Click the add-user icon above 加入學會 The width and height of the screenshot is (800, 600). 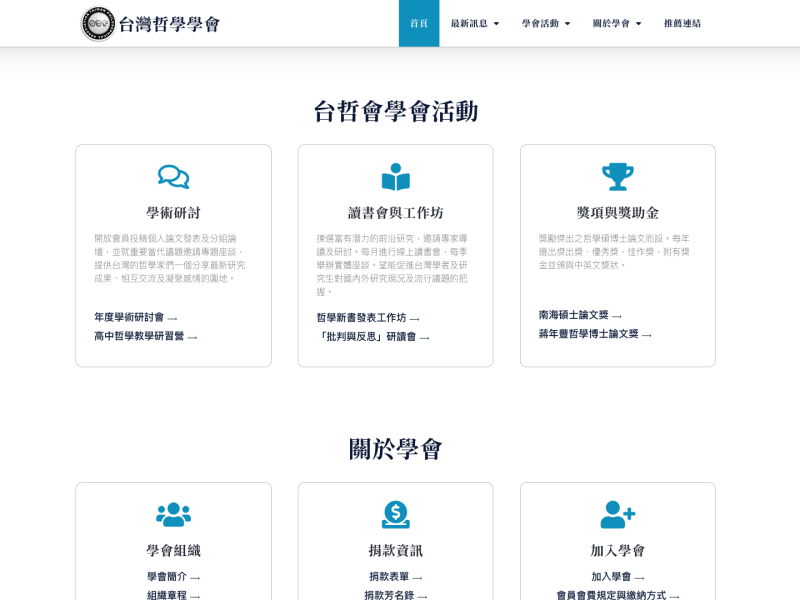click(617, 515)
